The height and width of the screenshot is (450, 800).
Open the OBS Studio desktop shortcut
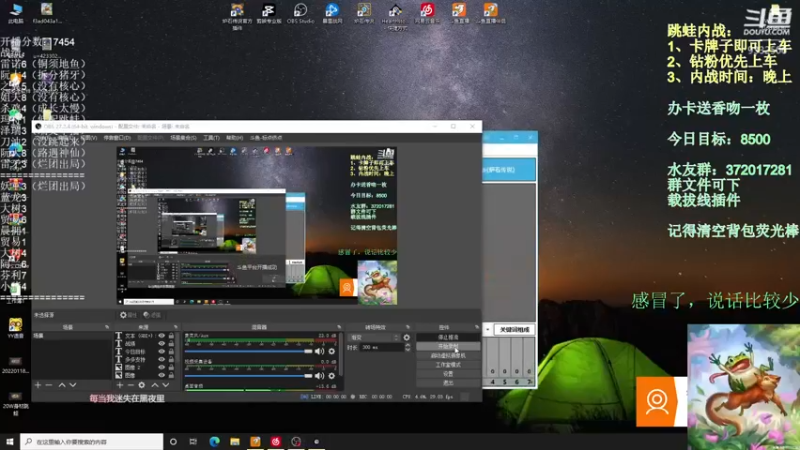[x=300, y=13]
